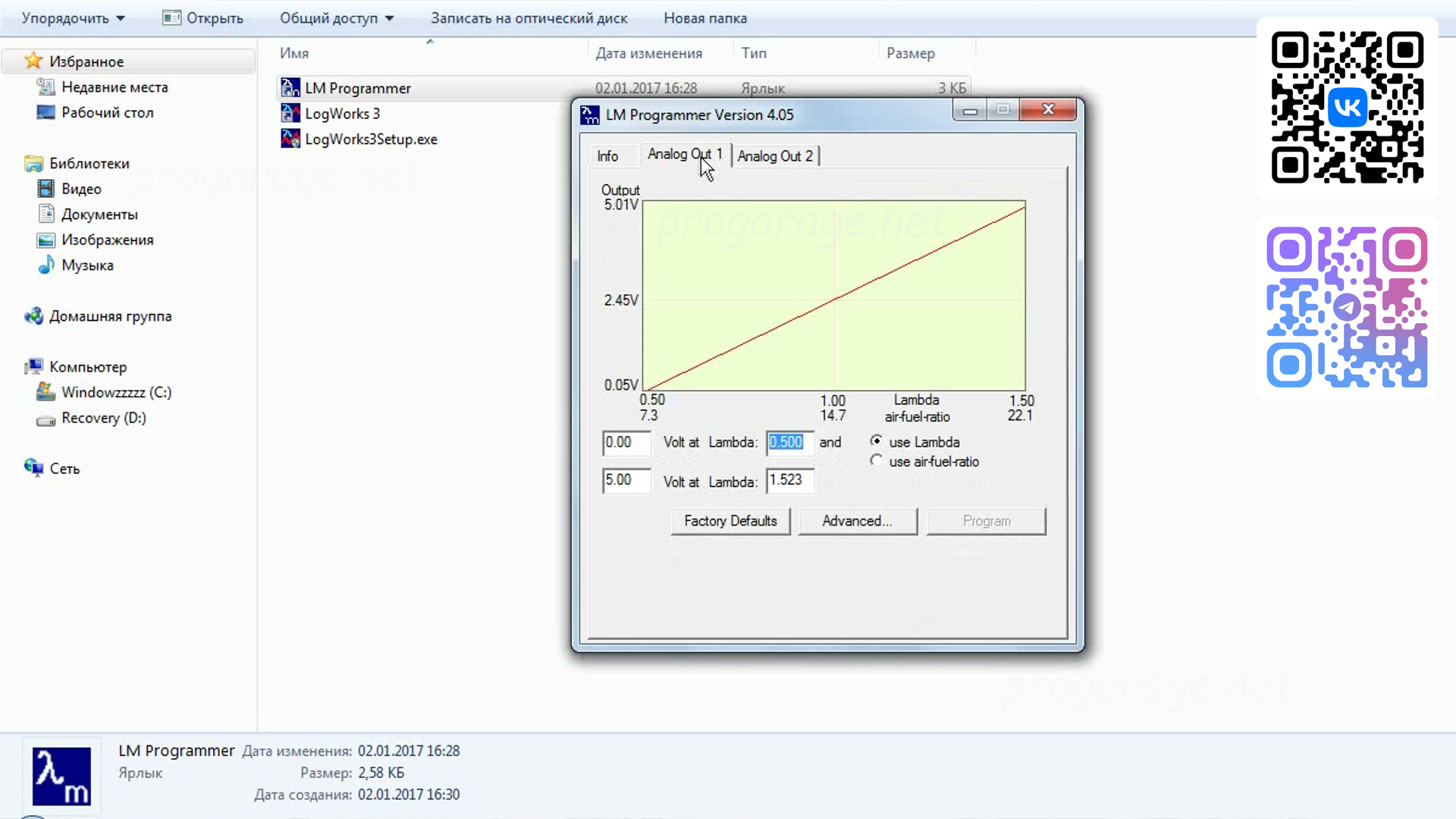Select the use air-fuel-ratio radio button

(x=877, y=460)
